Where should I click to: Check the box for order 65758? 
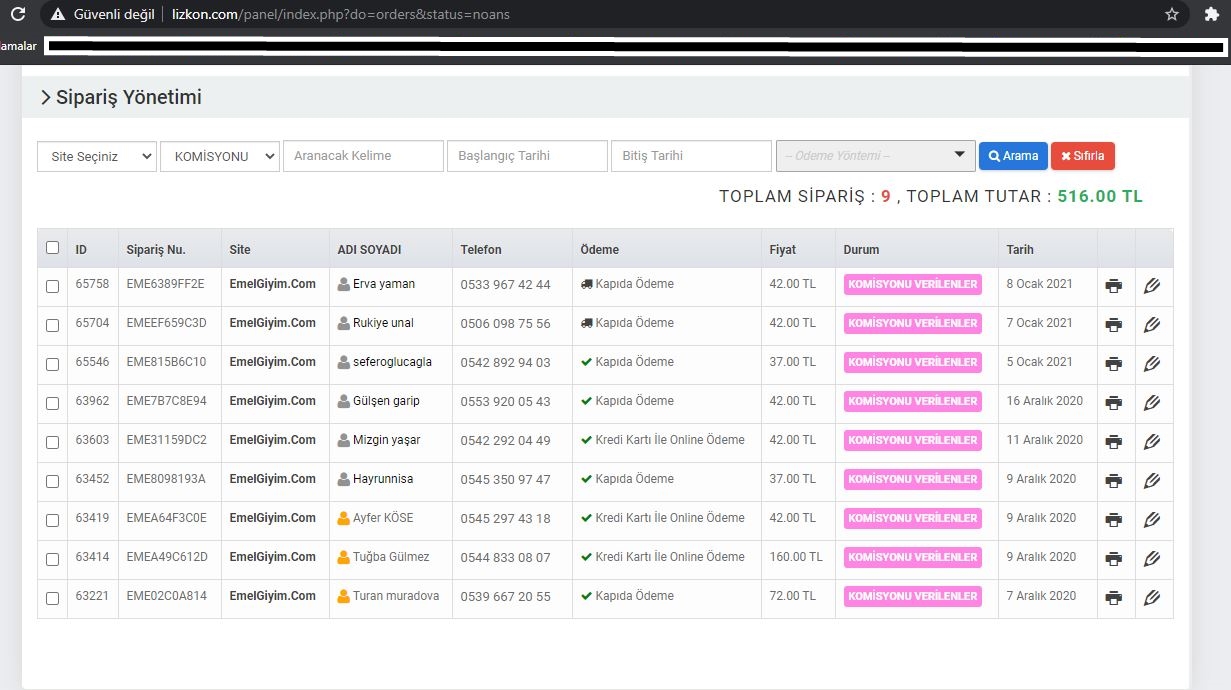53,286
